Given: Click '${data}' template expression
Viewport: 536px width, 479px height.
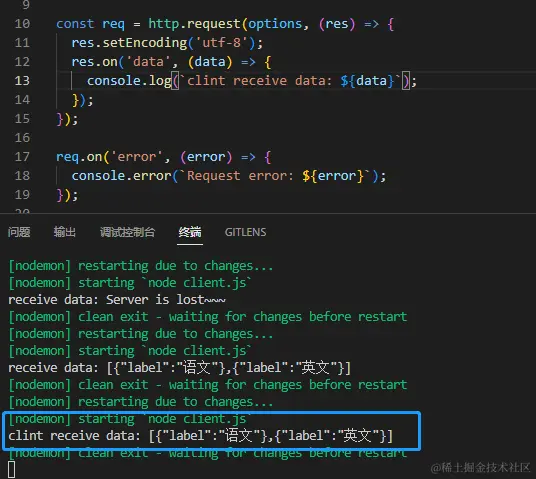Looking at the screenshot, I should (367, 81).
